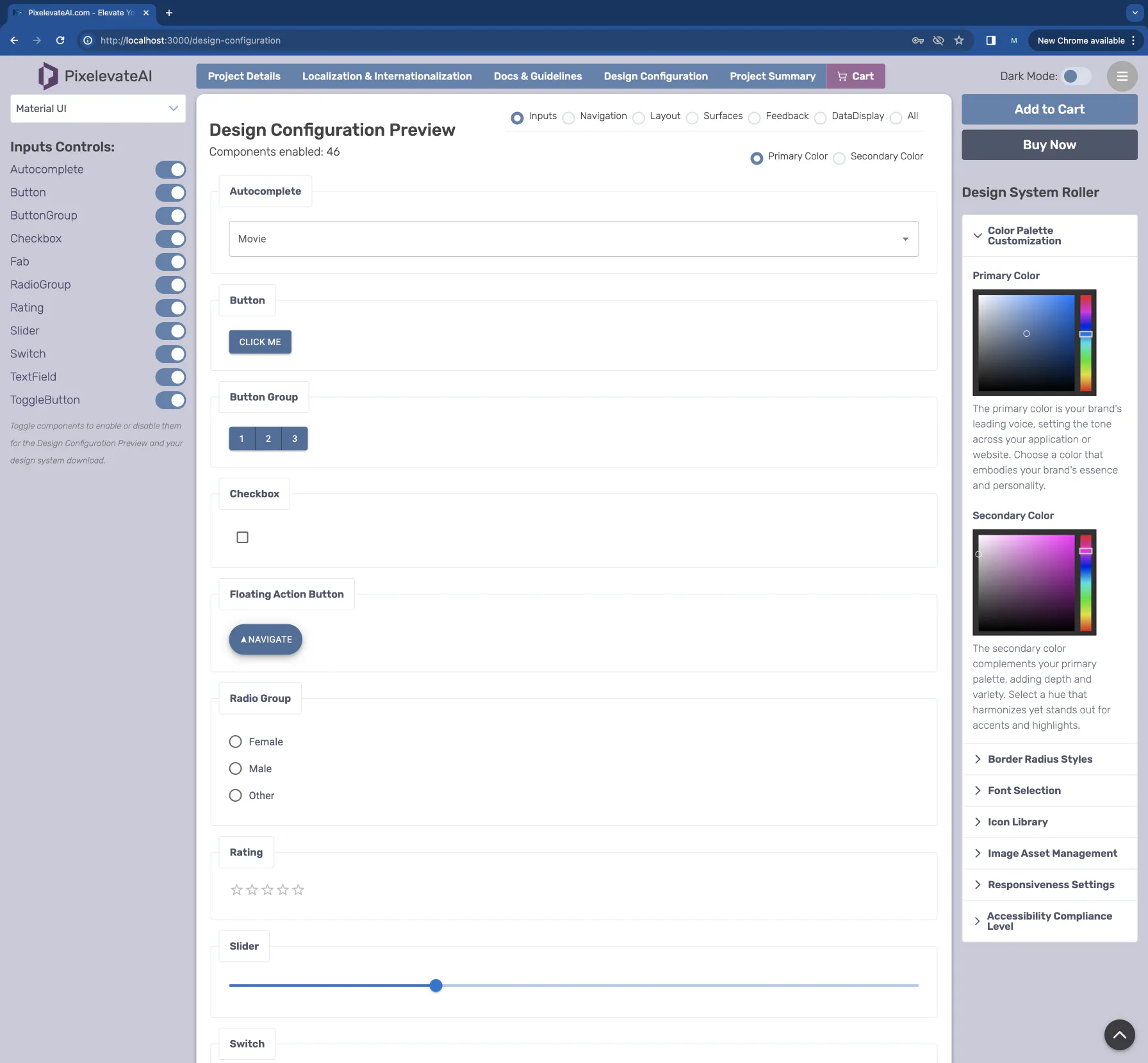Open the Design Configuration tab
Screen dimensions: 1148x1063
655,76
